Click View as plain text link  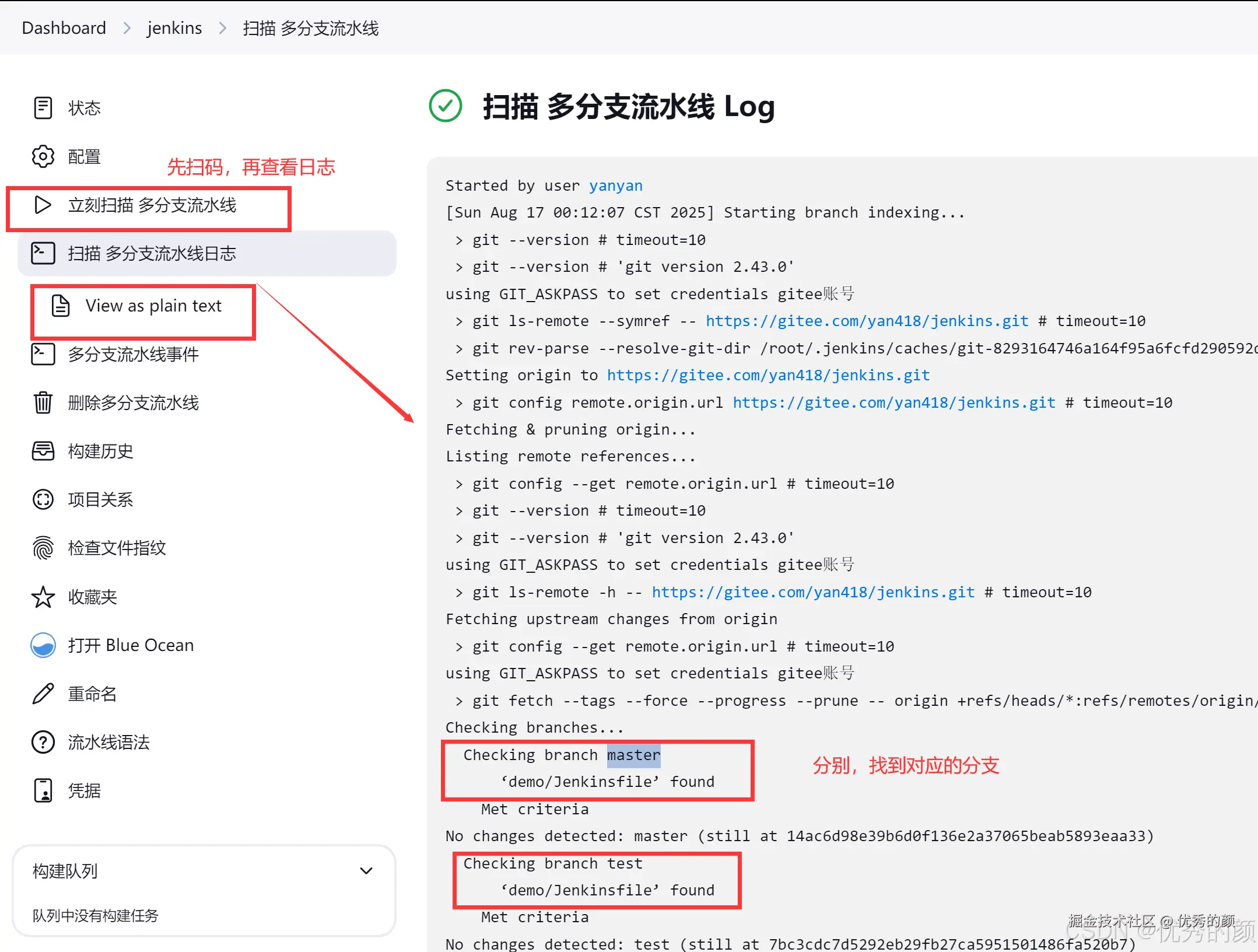153,306
